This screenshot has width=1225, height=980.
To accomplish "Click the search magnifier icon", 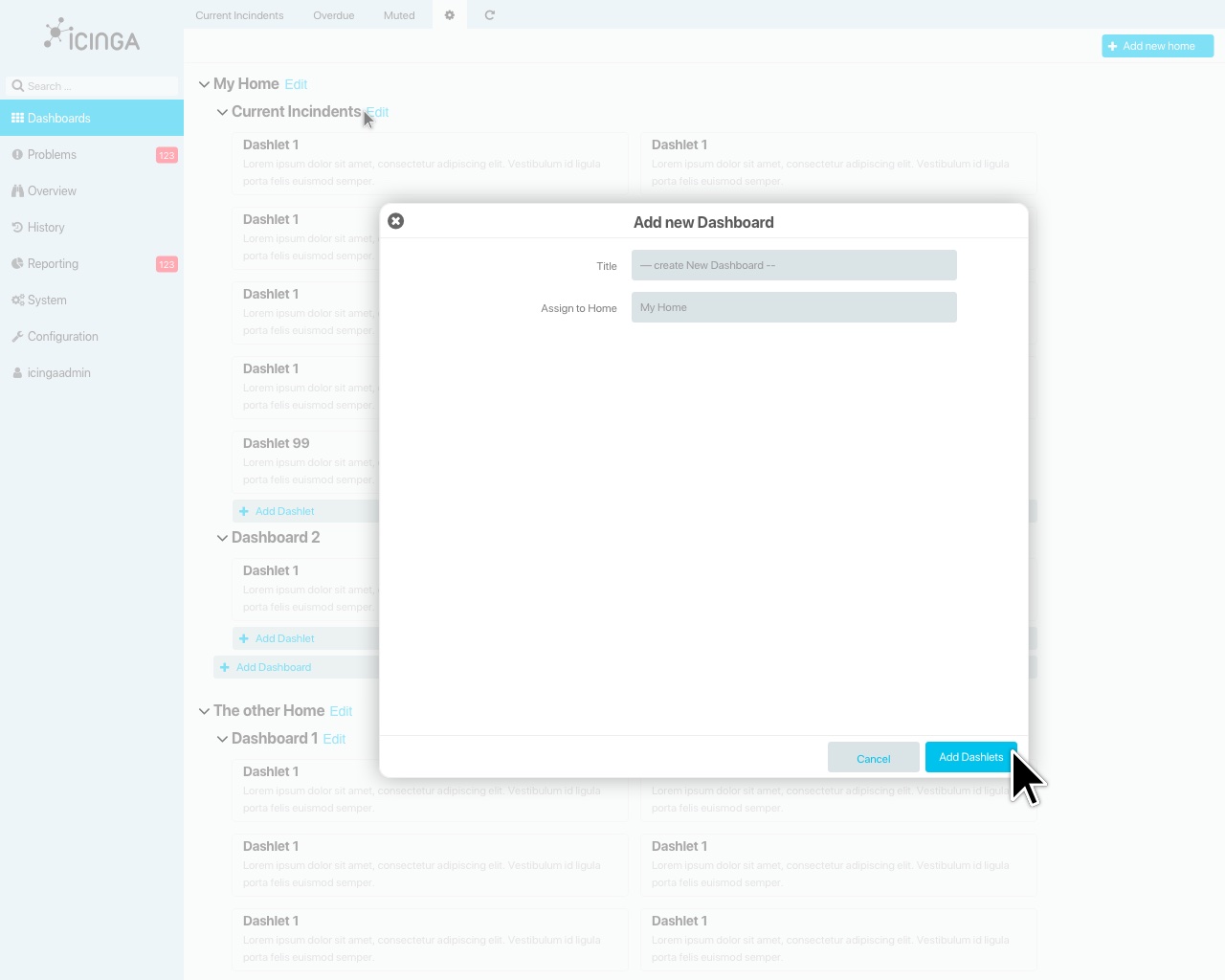I will point(16,85).
